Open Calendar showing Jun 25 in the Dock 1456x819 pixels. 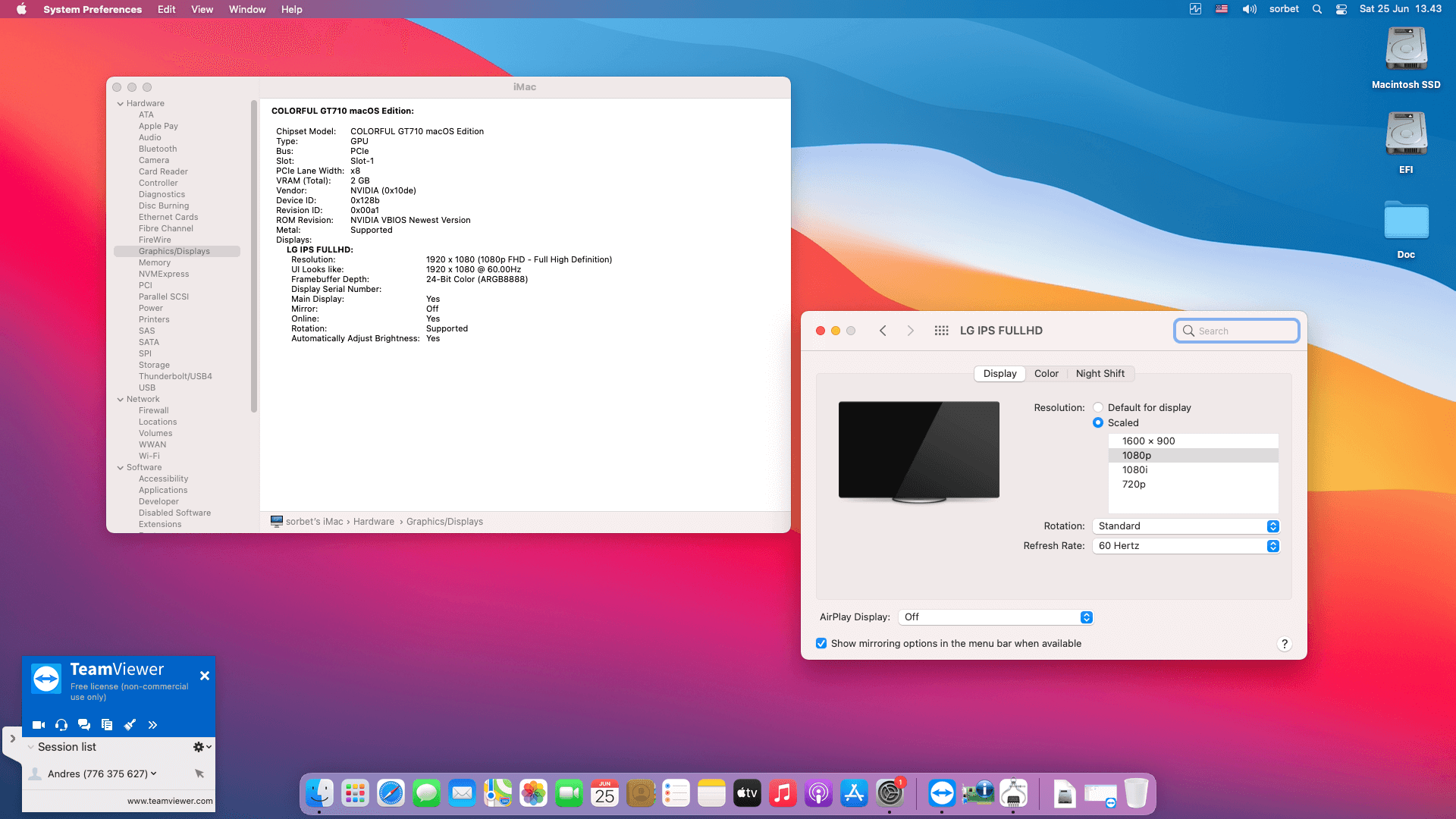click(604, 794)
